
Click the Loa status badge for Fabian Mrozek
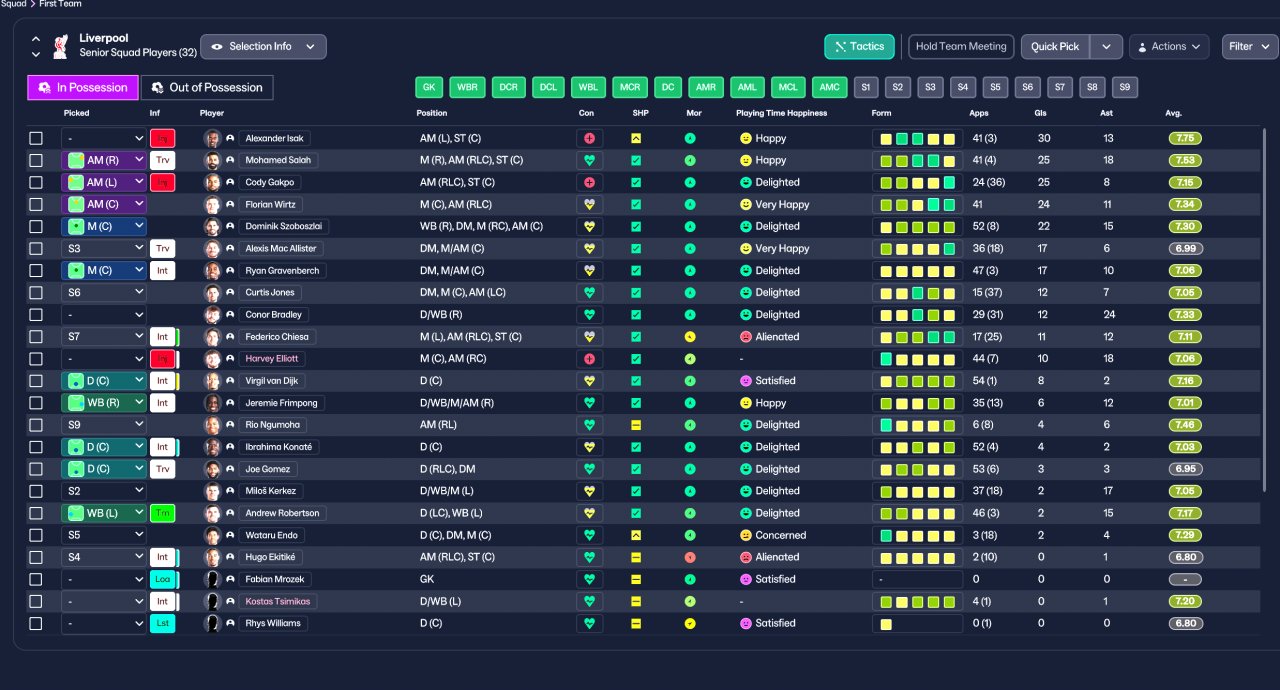[x=162, y=579]
